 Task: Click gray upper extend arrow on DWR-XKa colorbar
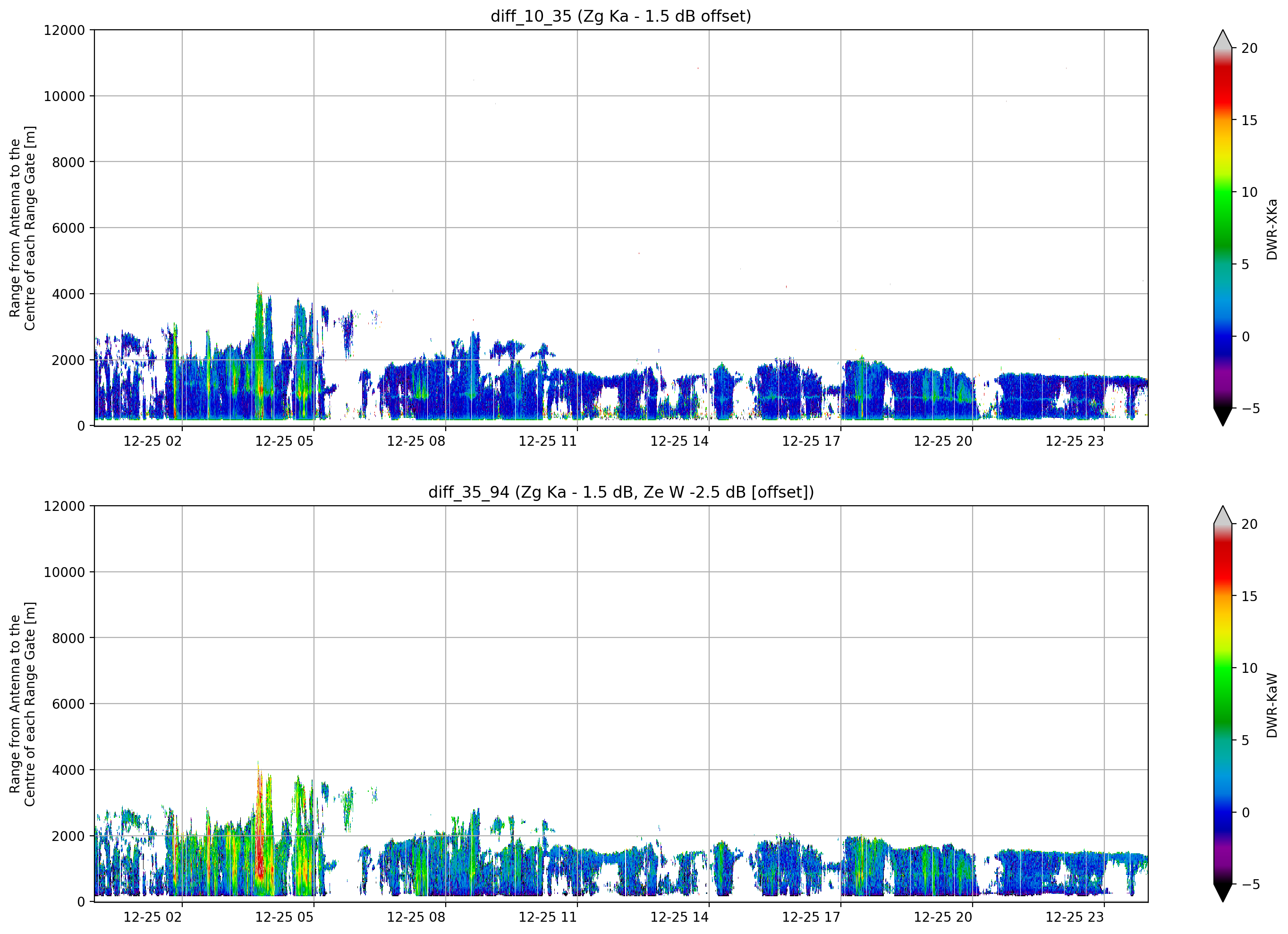pyautogui.click(x=1223, y=39)
